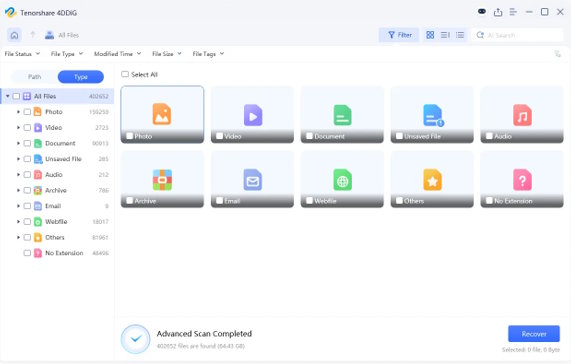The height and width of the screenshot is (364, 571).
Task: Expand the Others tree node arrow
Action: click(18, 237)
